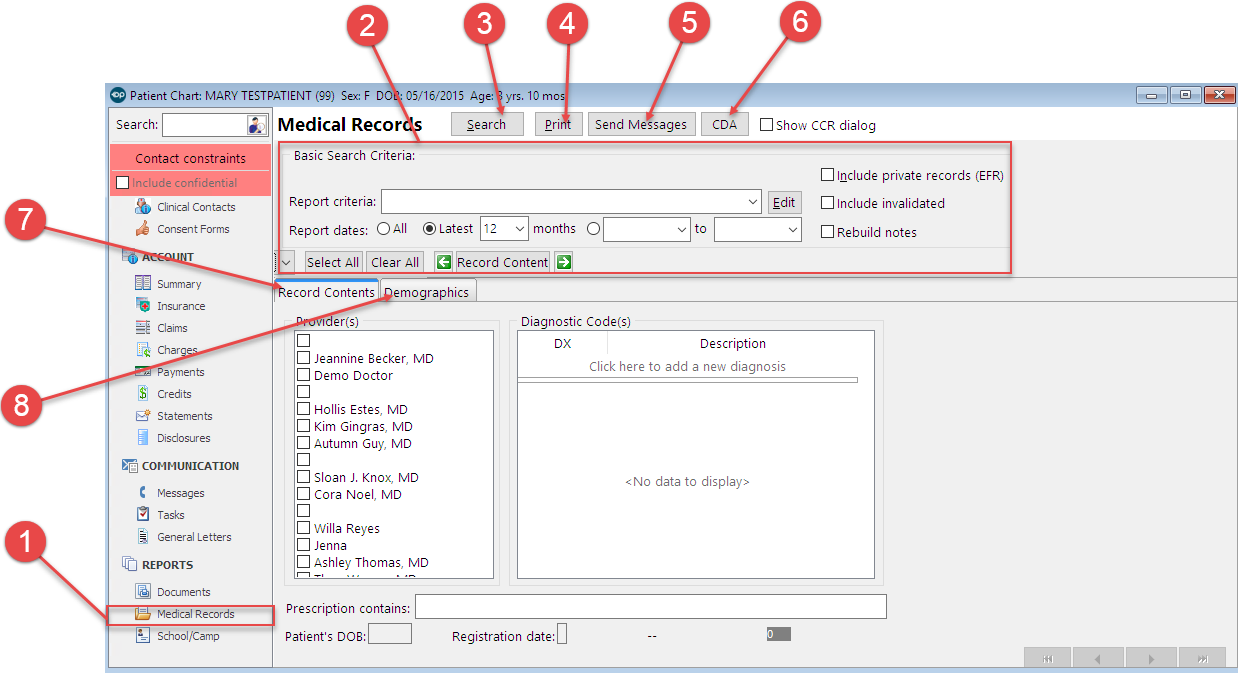Click the patient search icon beside Search box
This screenshot has width=1238, height=673.
click(256, 125)
